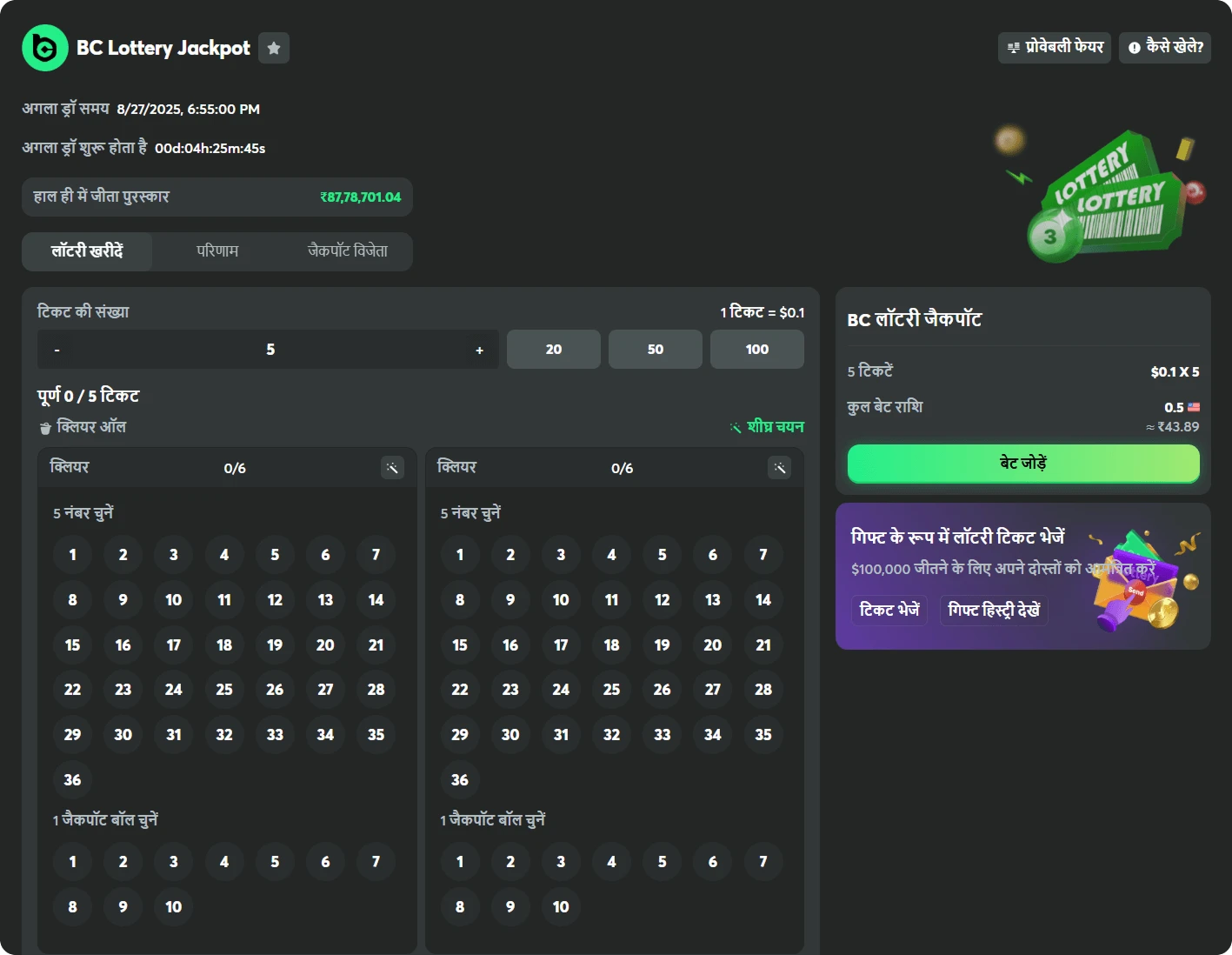Click शीघ्र चयन quick pick

[767, 427]
